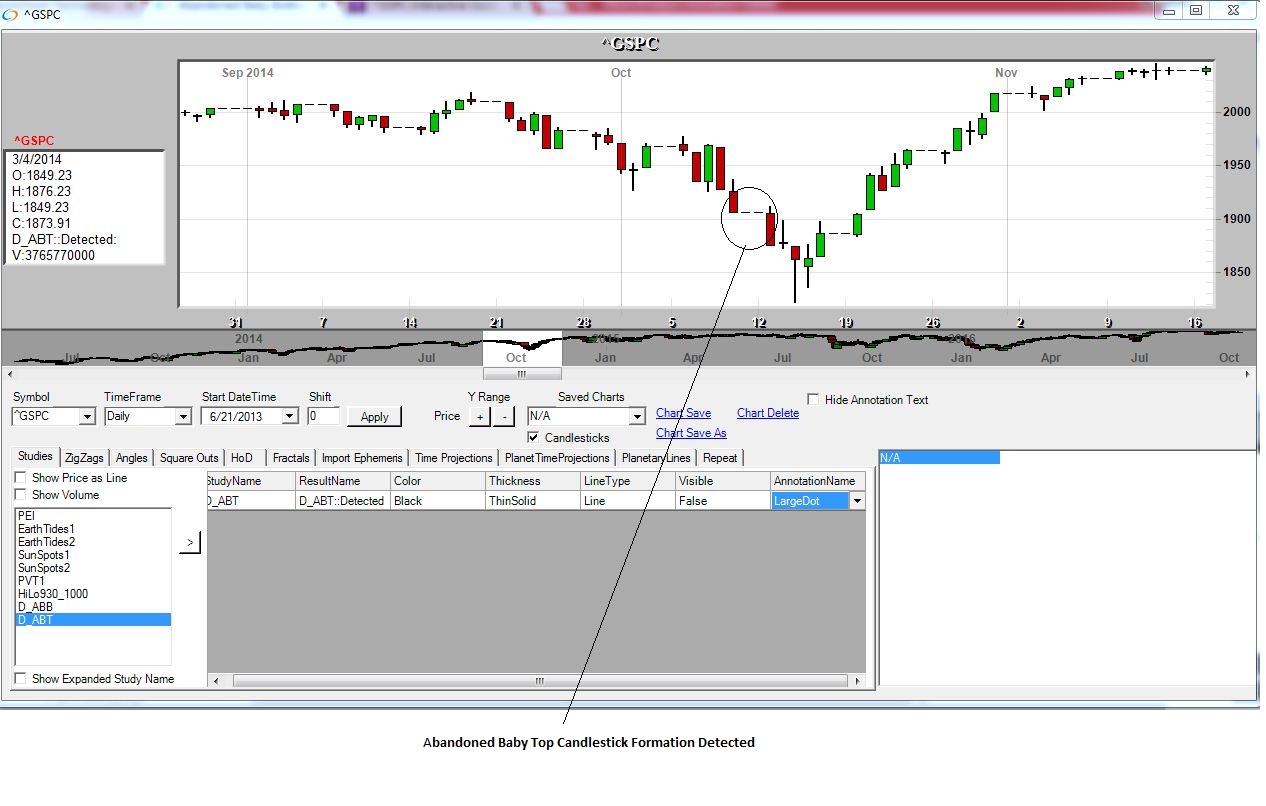
Task: Open the AnnotationName LargeDot dropdown
Action: pyautogui.click(x=857, y=501)
